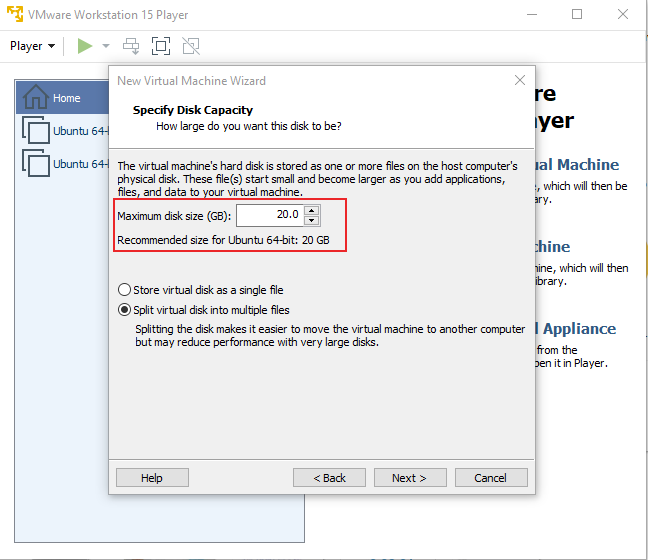
Task: Select the second Ubuntu 64 VM entry
Action: click(x=65, y=164)
